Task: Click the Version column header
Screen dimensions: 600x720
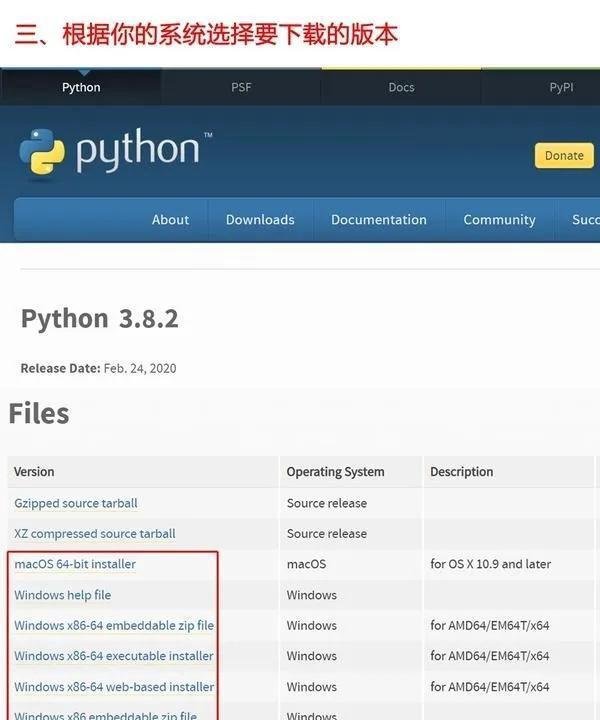Action: tap(34, 472)
